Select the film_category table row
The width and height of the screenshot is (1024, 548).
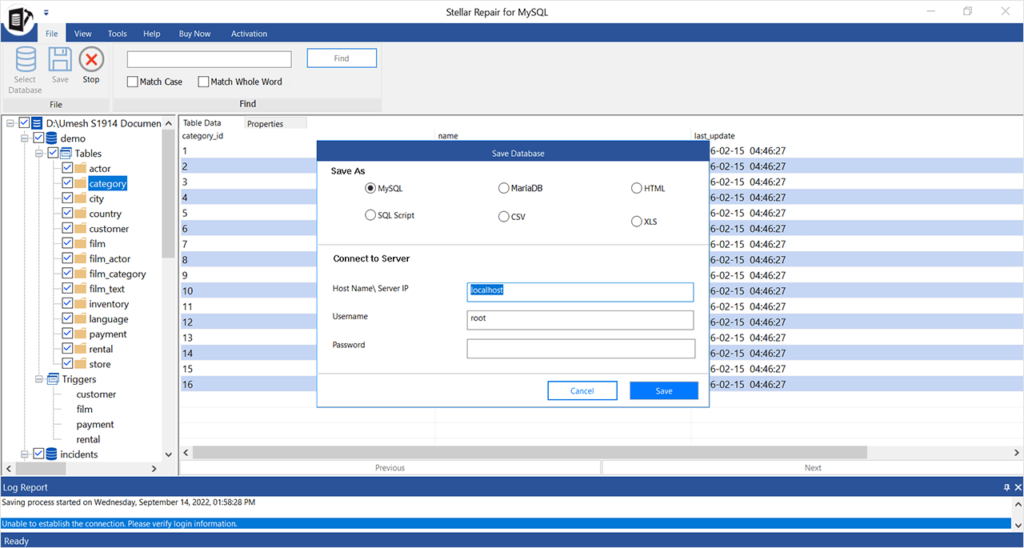pyautogui.click(x=118, y=274)
